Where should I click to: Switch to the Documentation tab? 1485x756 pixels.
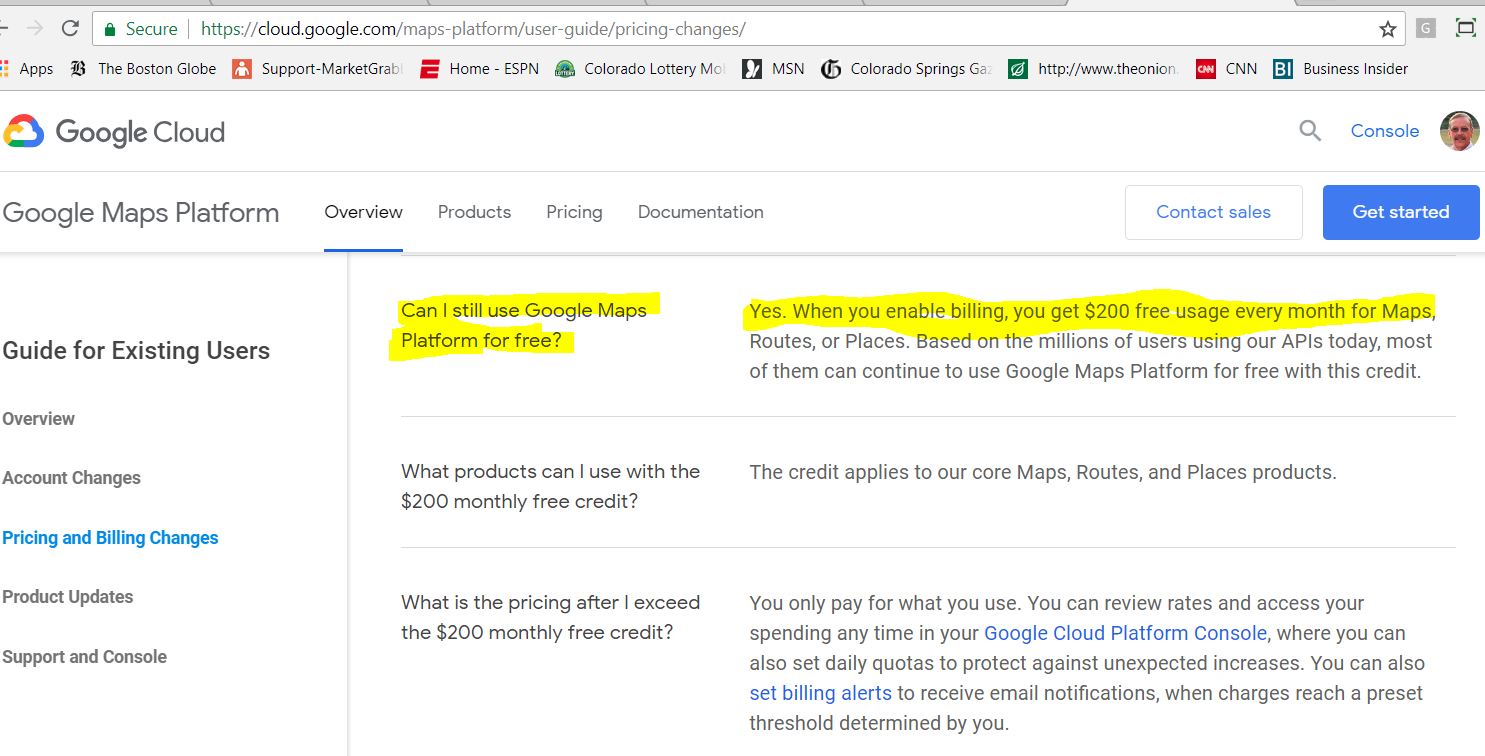(701, 212)
